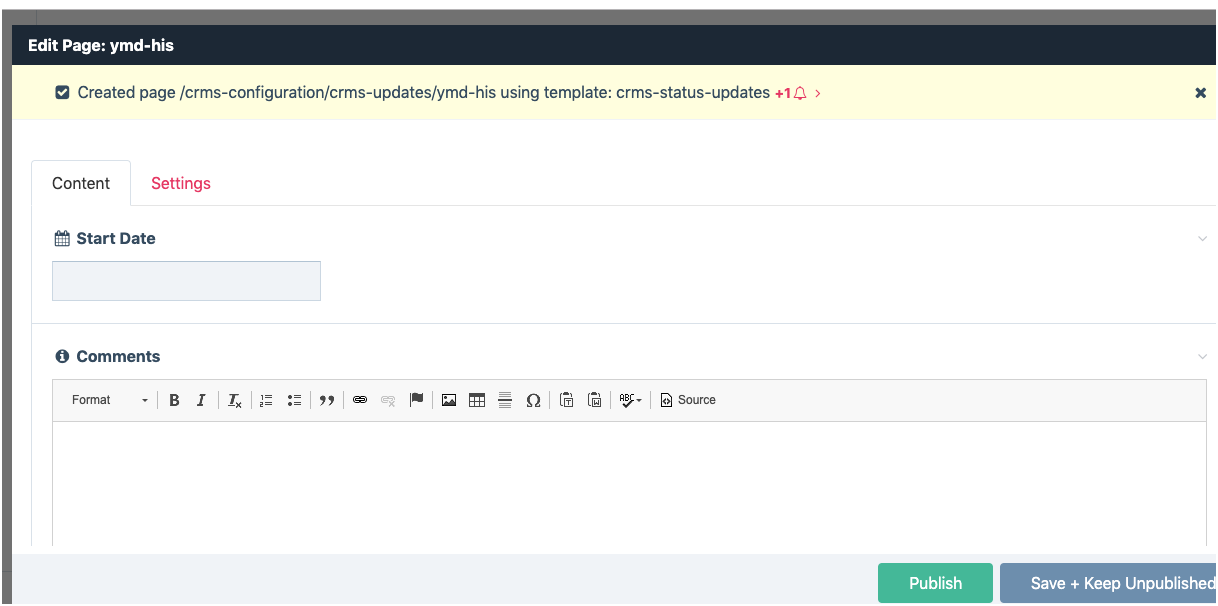
Task: Open the spell checker dropdown
Action: tap(629, 400)
